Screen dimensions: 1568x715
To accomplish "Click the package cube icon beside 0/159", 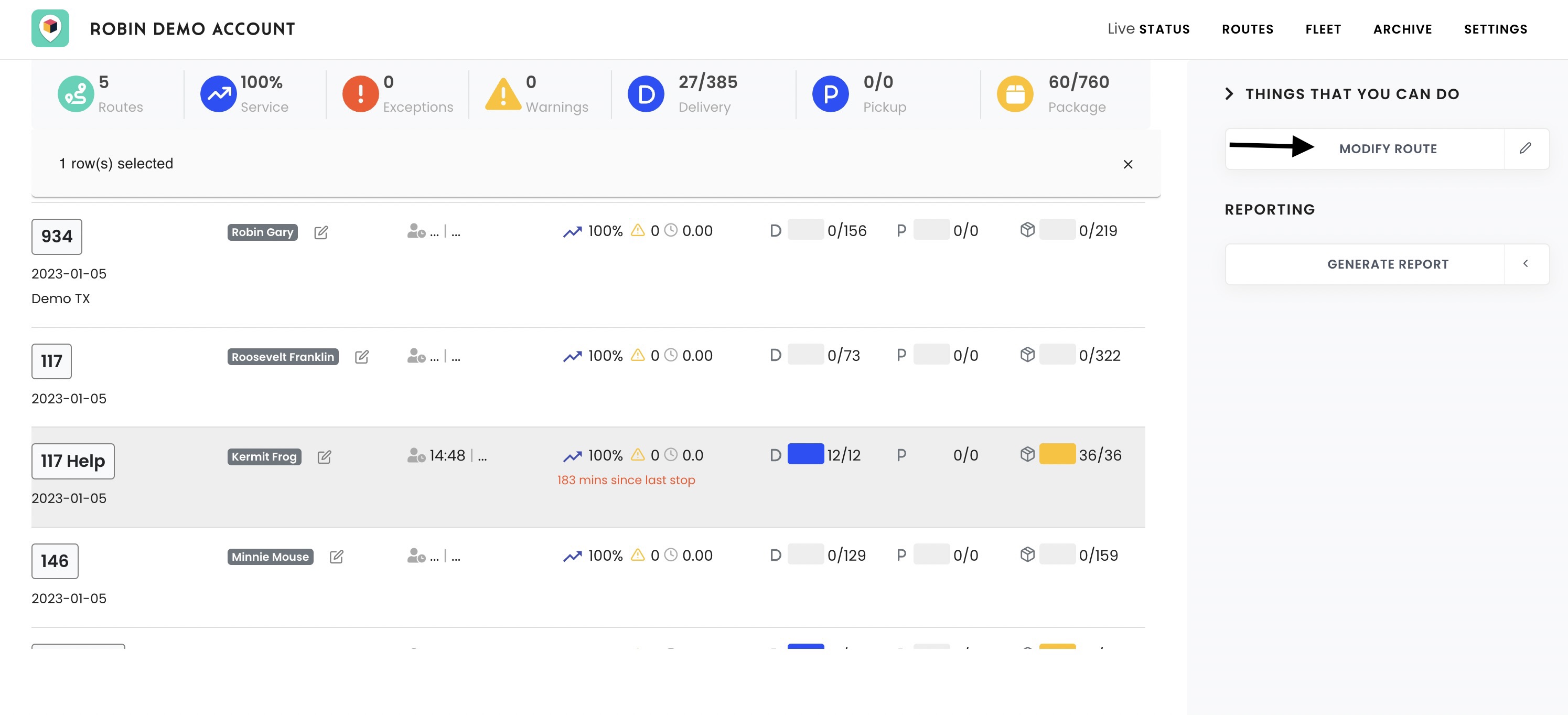I will [1027, 554].
